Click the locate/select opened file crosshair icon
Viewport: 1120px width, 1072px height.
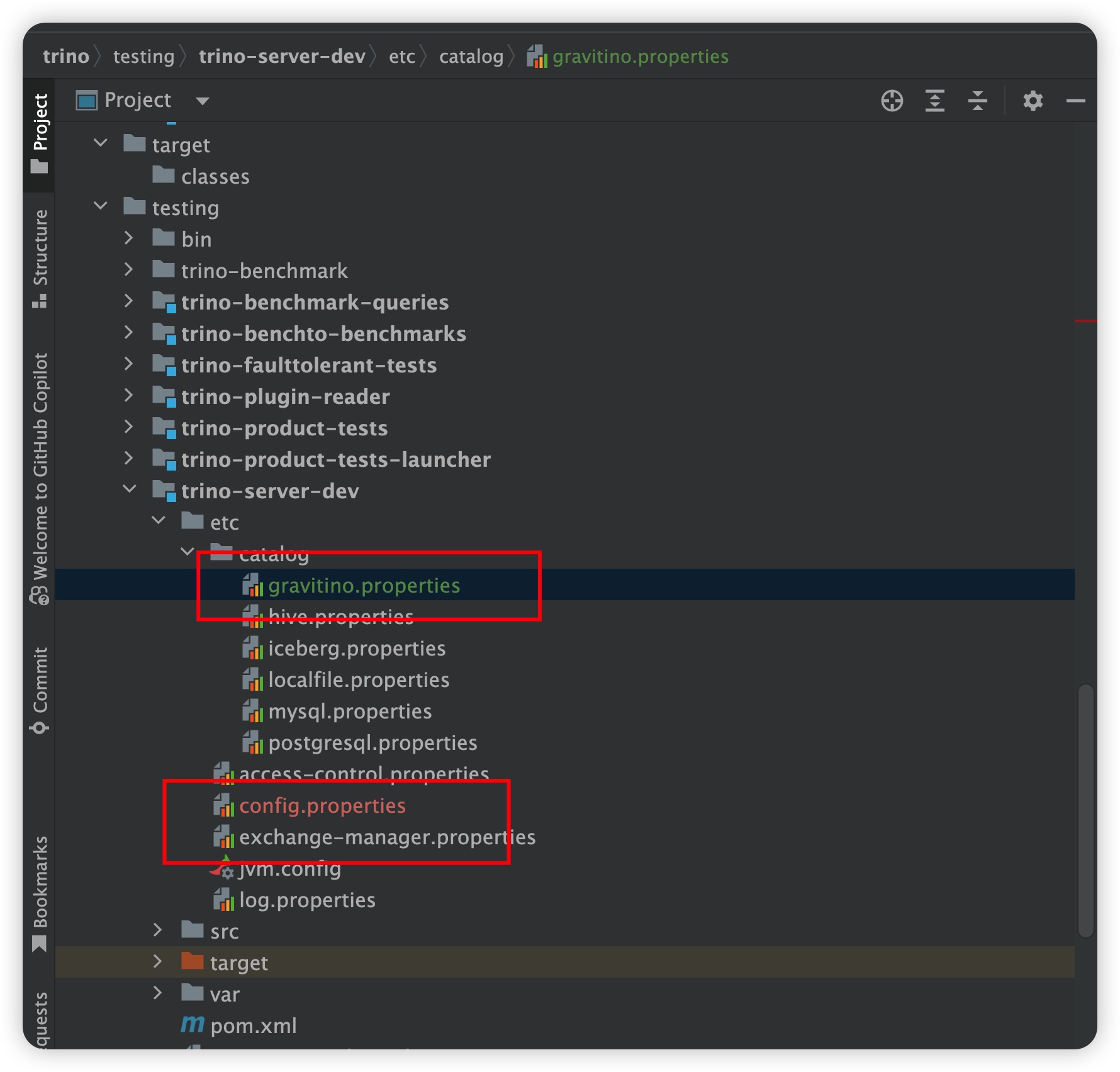click(x=892, y=101)
